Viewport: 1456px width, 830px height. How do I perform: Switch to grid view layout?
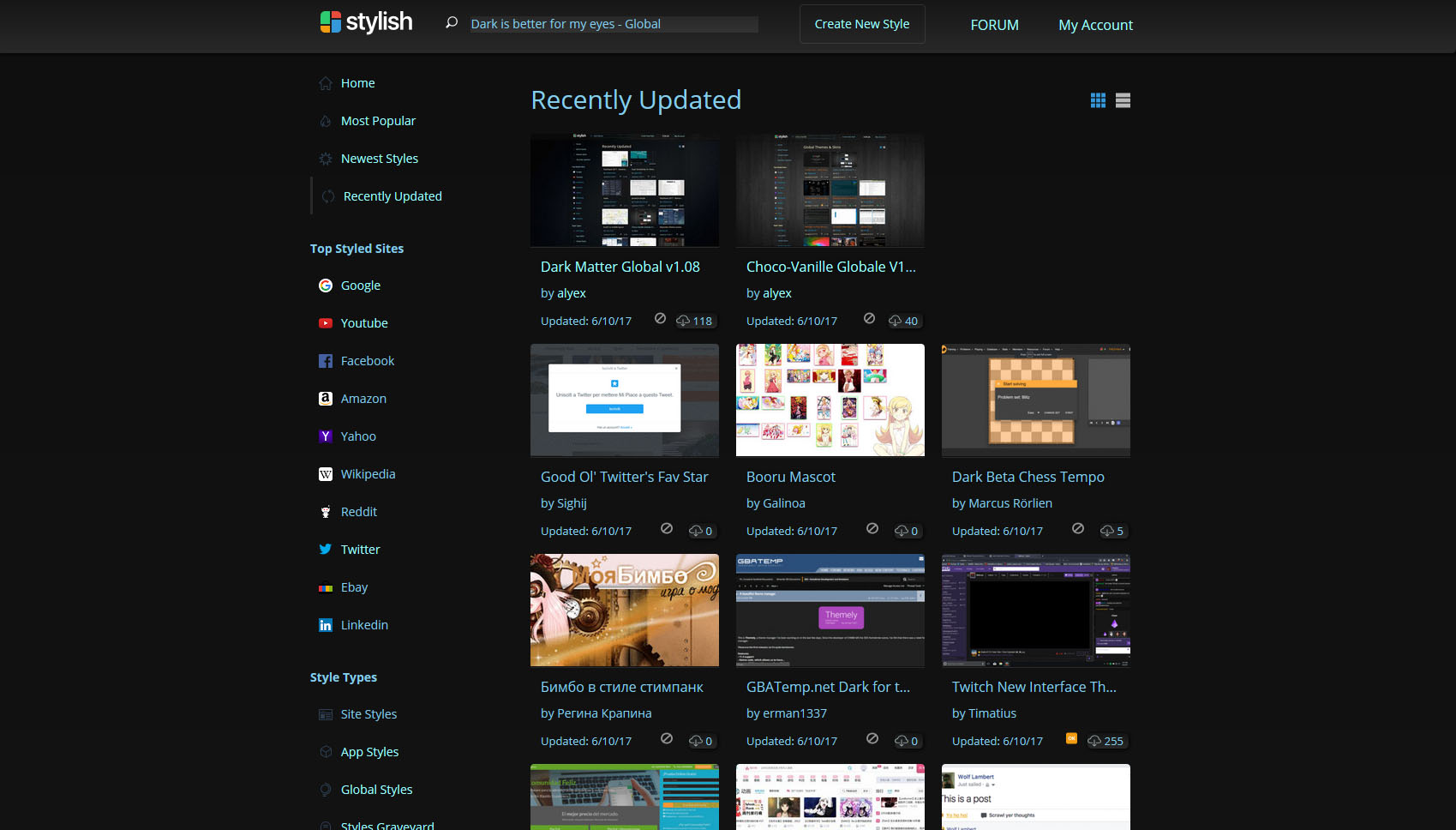pos(1098,100)
